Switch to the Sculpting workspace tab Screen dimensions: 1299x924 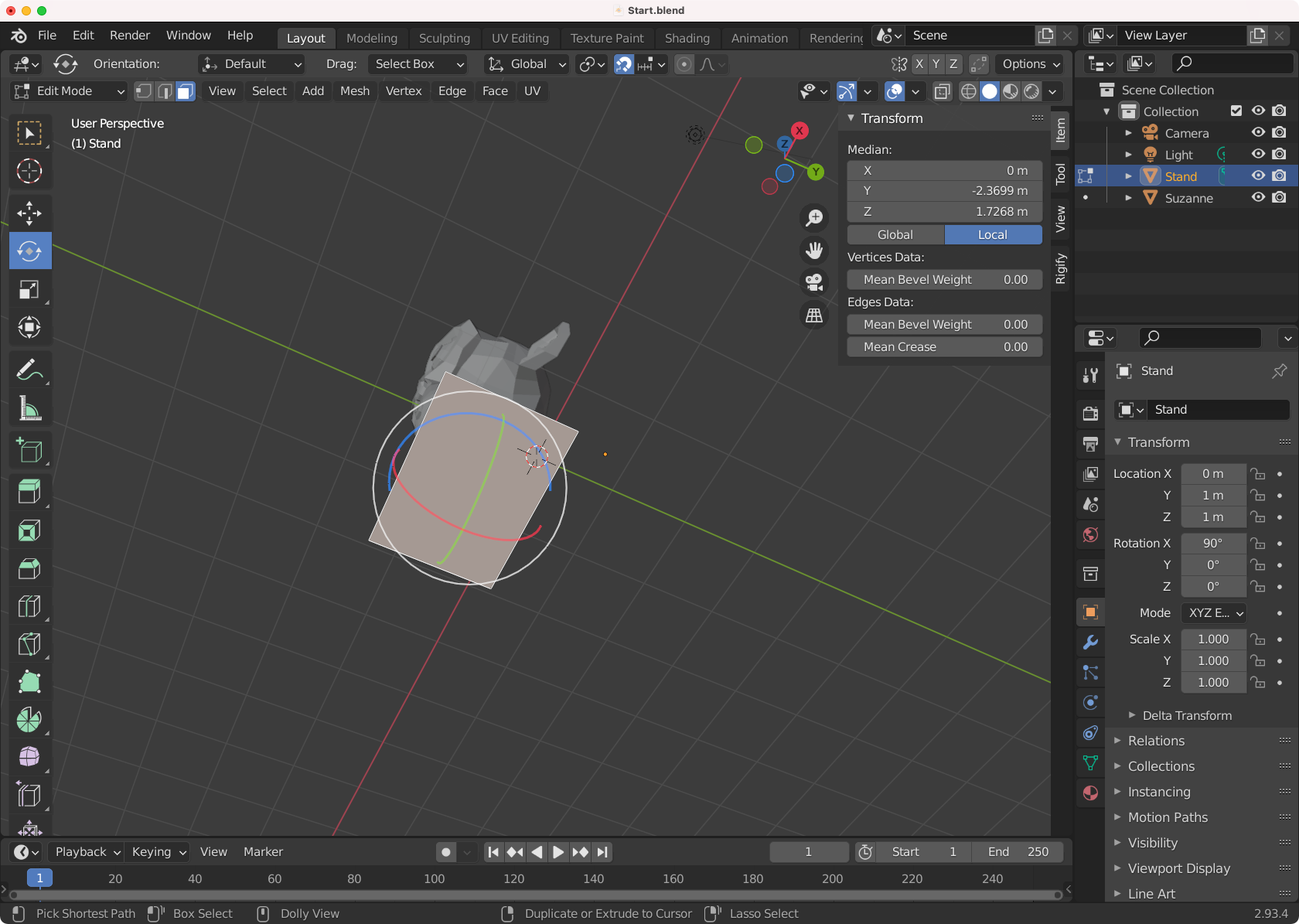[x=444, y=38]
